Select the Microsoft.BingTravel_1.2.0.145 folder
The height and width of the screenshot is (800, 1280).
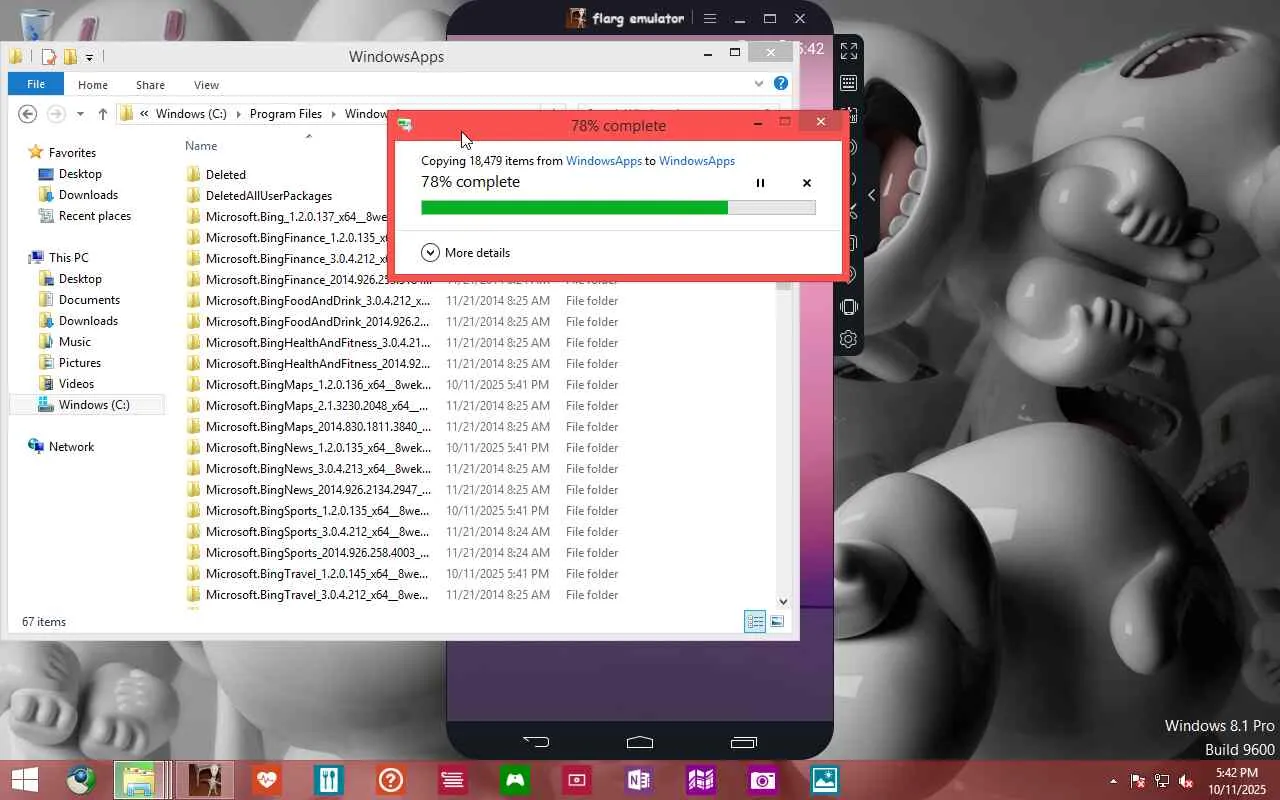317,574
